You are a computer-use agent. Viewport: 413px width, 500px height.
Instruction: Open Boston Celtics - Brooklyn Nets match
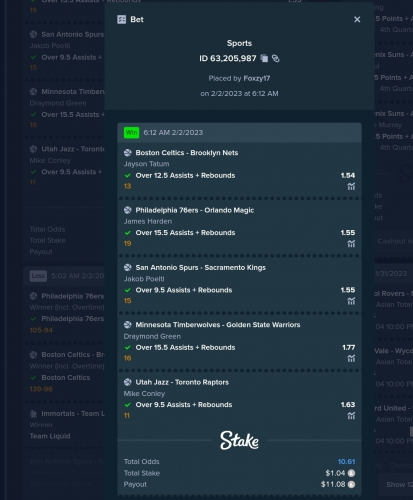point(187,153)
